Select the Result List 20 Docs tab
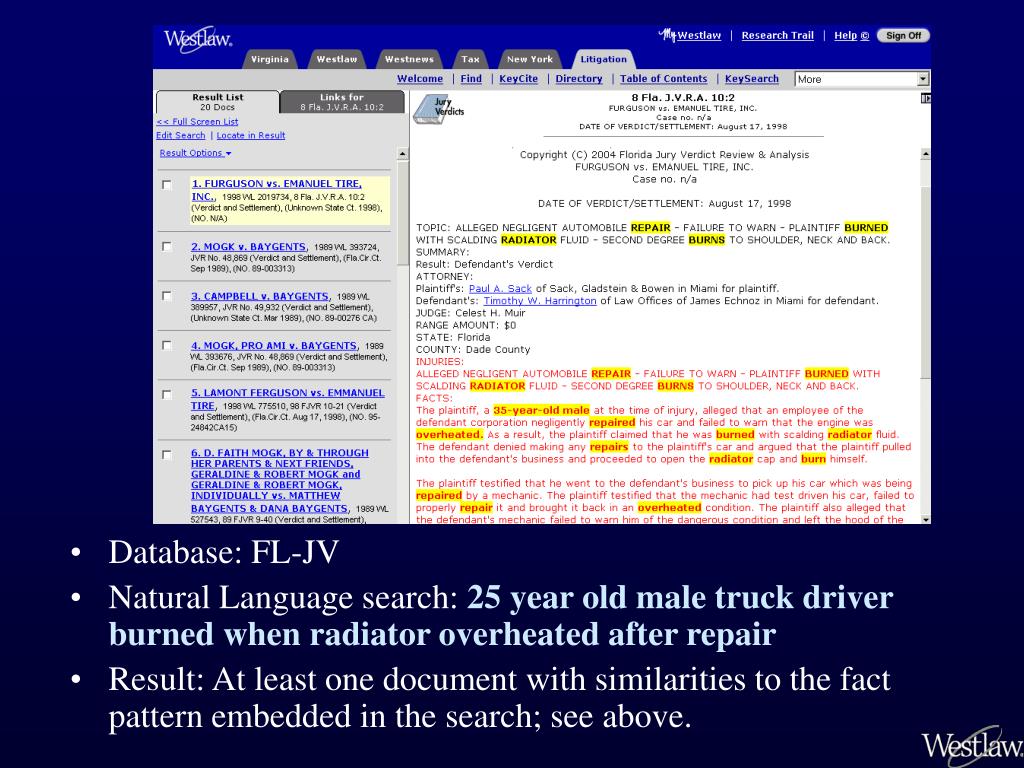Screen dimensions: 1024x768 click(x=217, y=102)
